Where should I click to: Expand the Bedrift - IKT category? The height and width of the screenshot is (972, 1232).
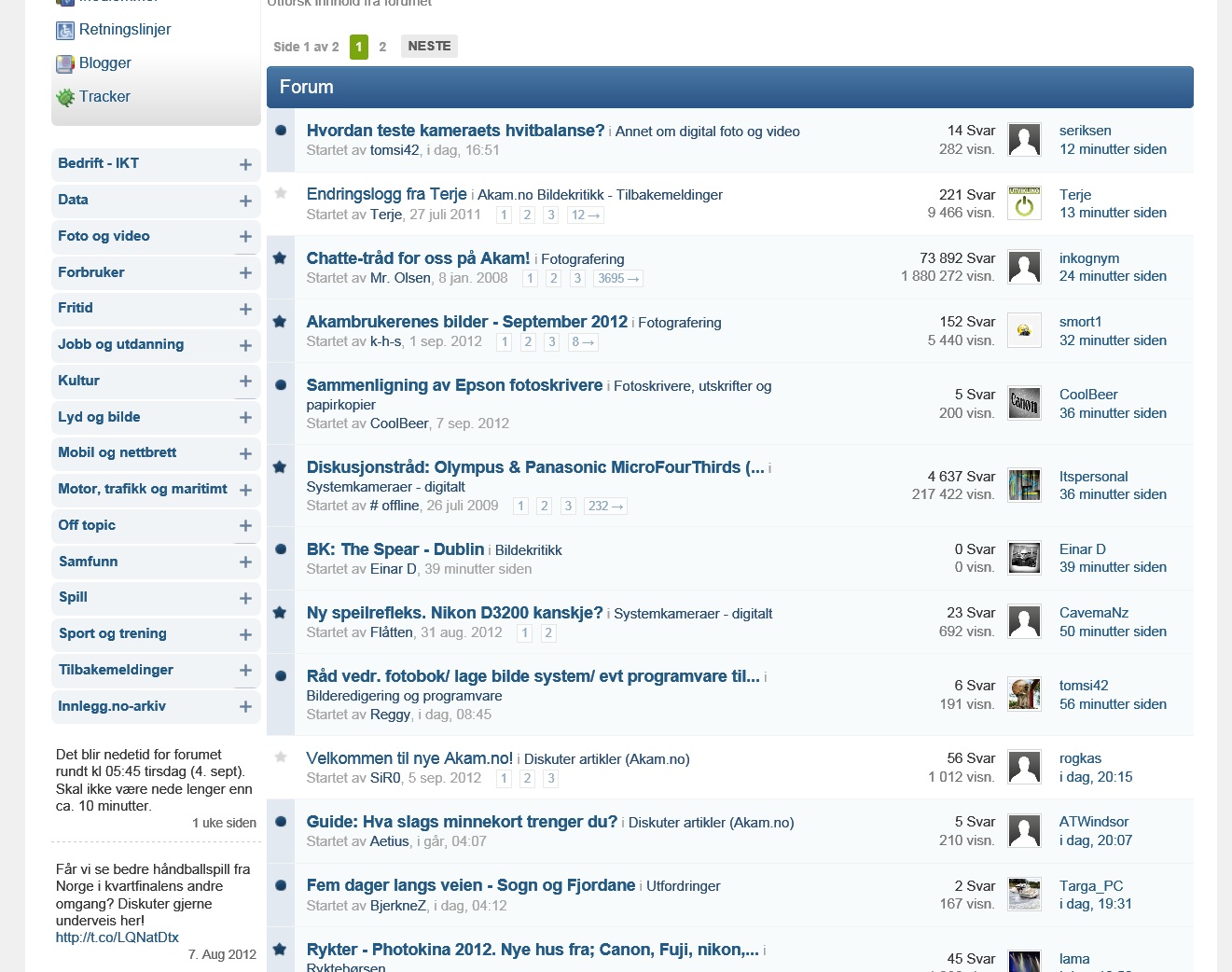(245, 164)
